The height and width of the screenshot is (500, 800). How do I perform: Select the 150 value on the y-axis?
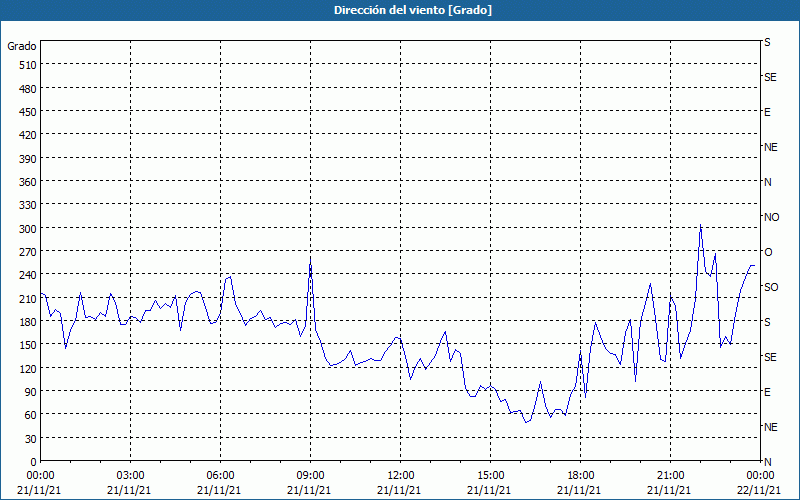pos(28,345)
